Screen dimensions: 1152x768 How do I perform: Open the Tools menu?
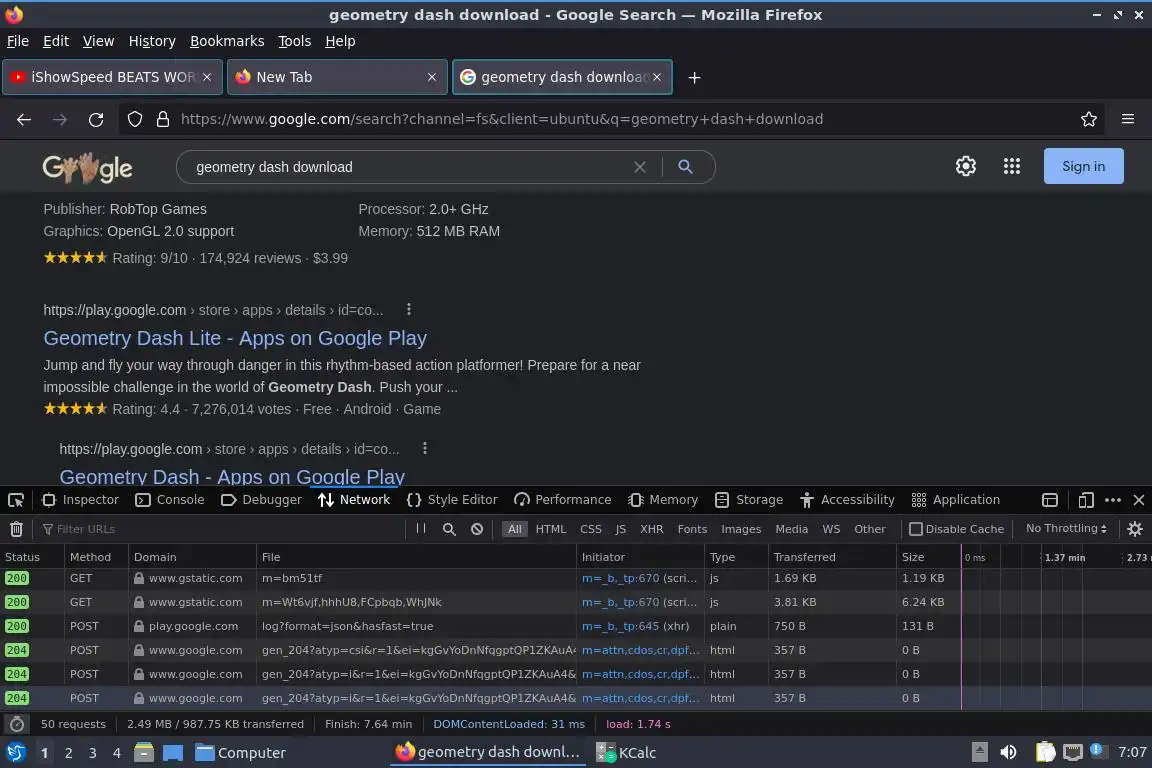coord(295,41)
